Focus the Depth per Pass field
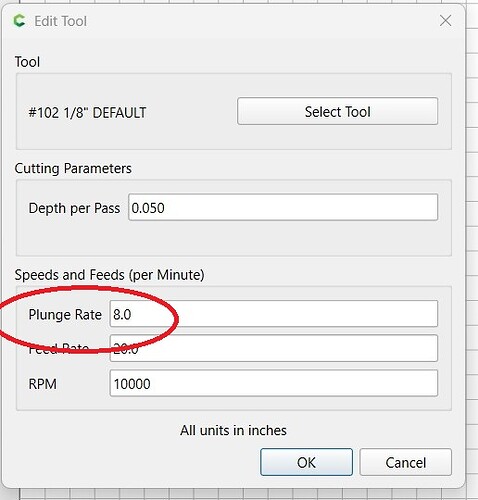 pyautogui.click(x=283, y=207)
